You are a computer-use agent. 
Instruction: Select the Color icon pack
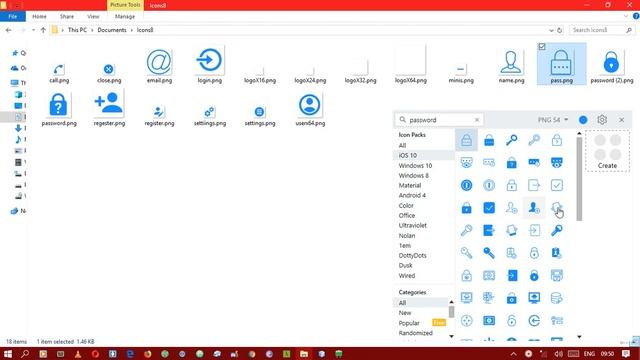pos(406,205)
